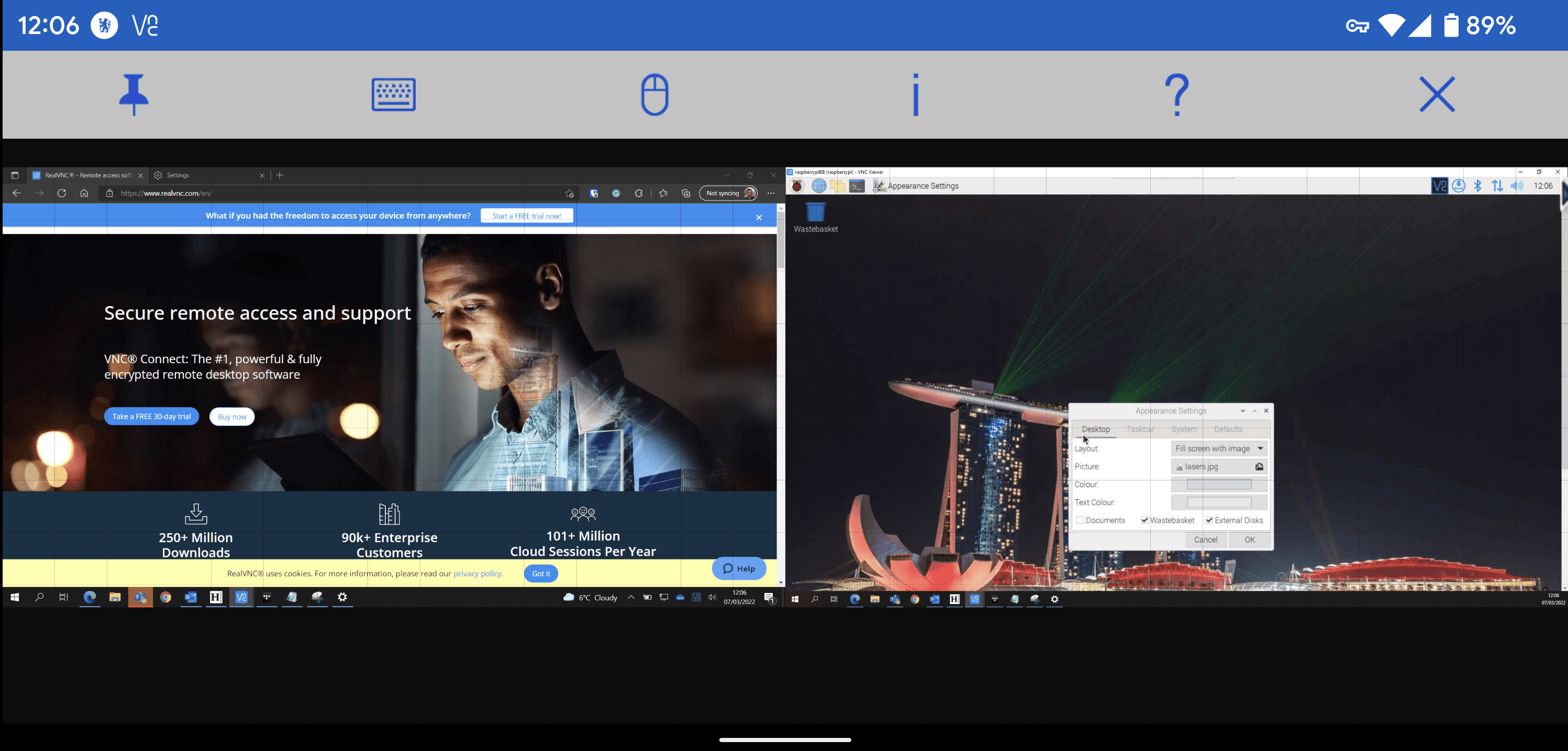Open the connection info 'i' icon
Viewport: 1568px width, 751px height.
[916, 94]
